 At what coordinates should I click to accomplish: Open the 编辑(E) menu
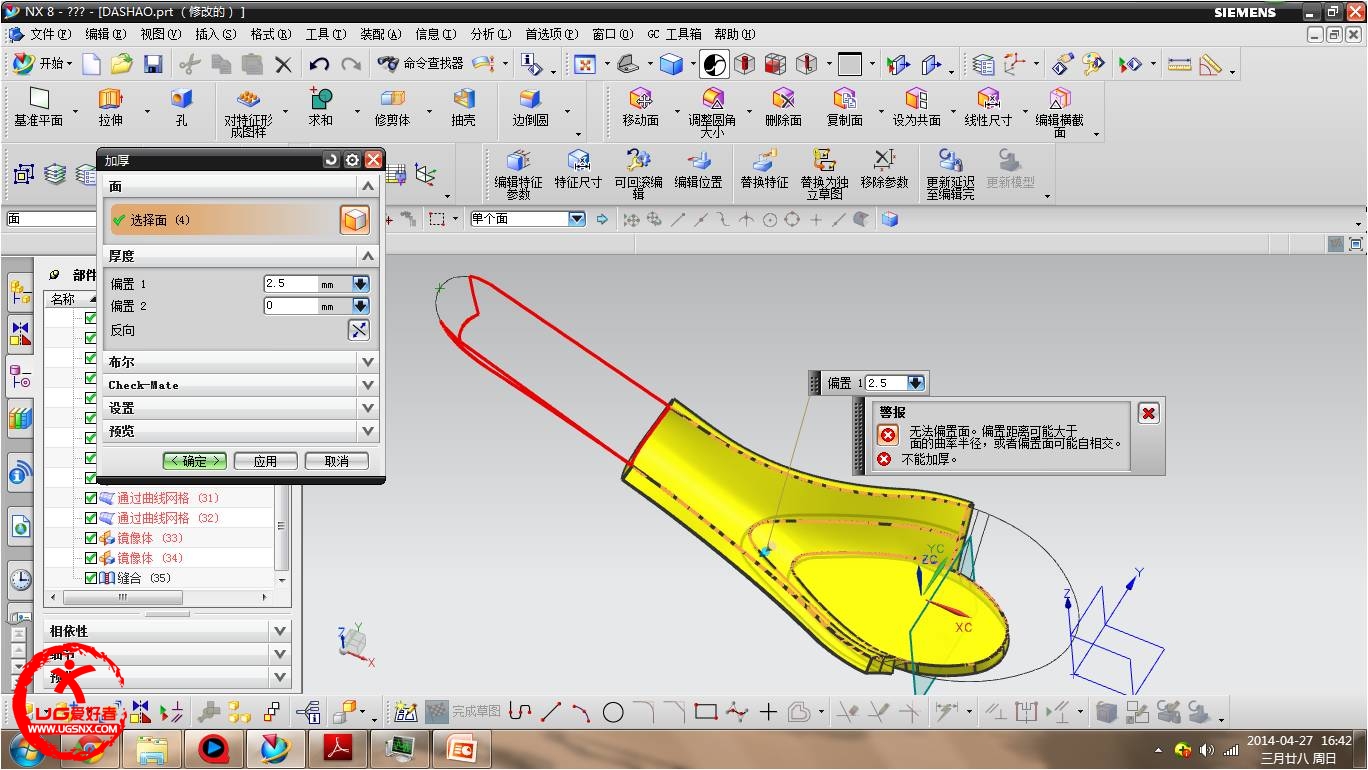click(x=105, y=34)
